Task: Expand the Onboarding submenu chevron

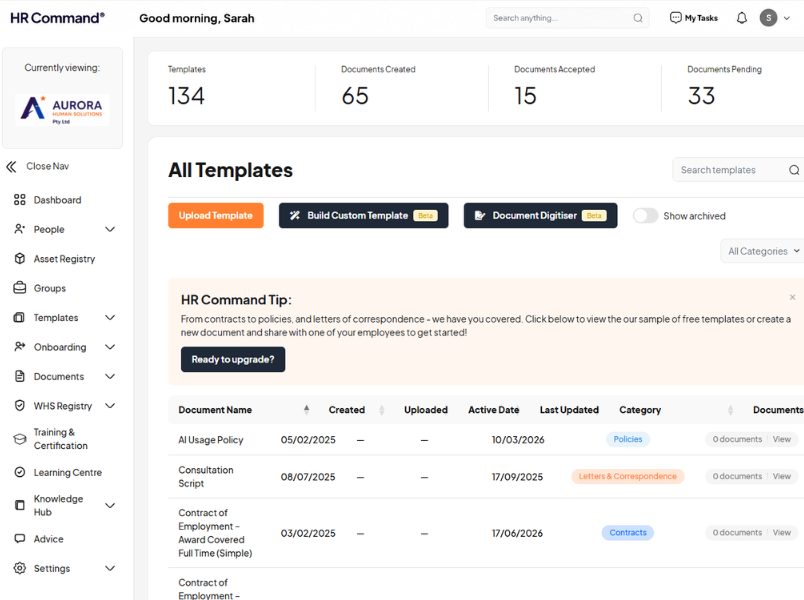Action: coord(110,347)
